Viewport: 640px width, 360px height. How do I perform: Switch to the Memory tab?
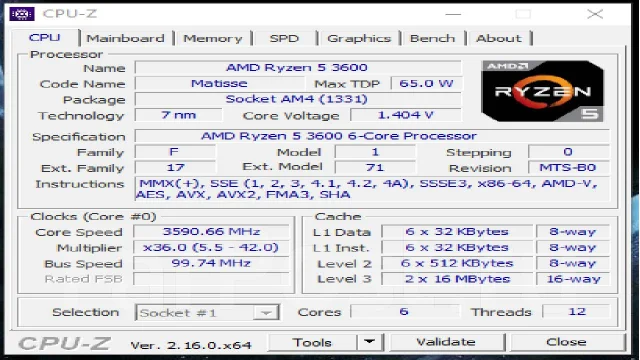(x=213, y=38)
